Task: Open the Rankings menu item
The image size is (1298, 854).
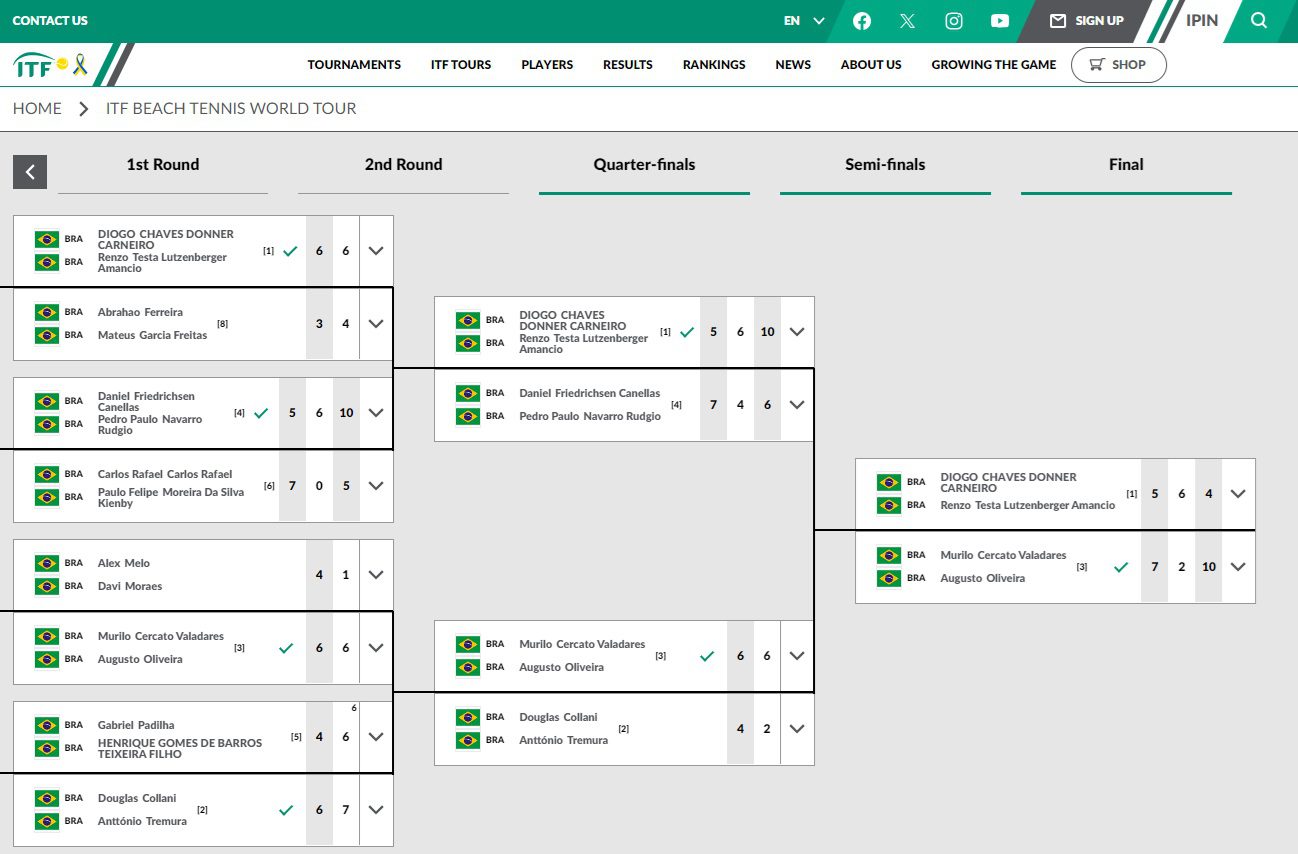Action: (x=714, y=65)
